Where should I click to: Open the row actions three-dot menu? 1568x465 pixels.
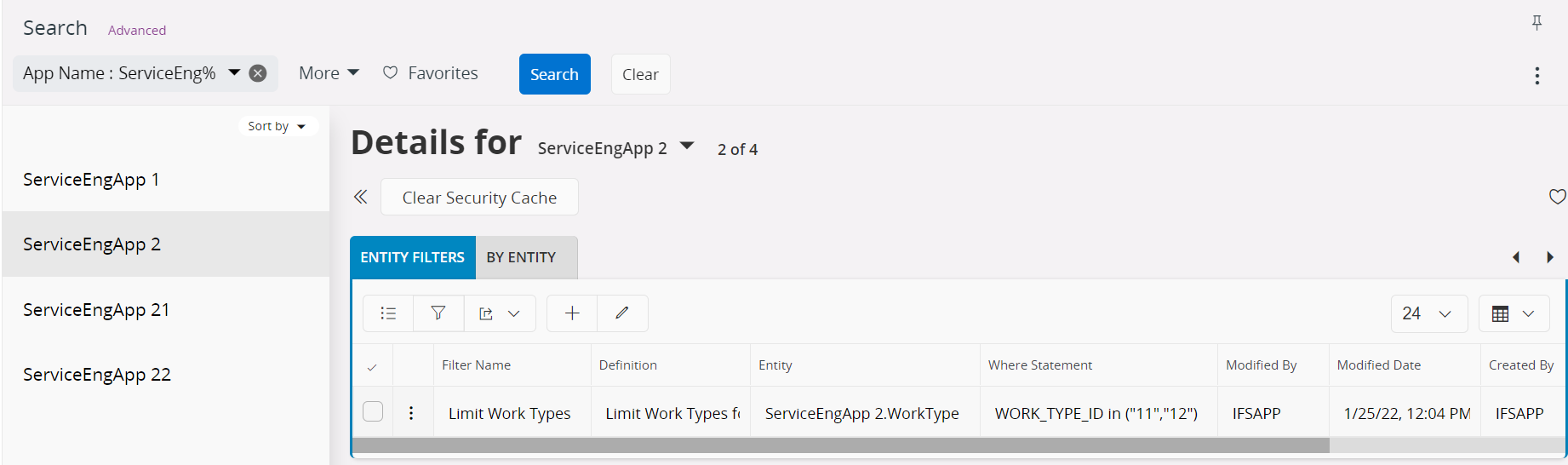411,413
